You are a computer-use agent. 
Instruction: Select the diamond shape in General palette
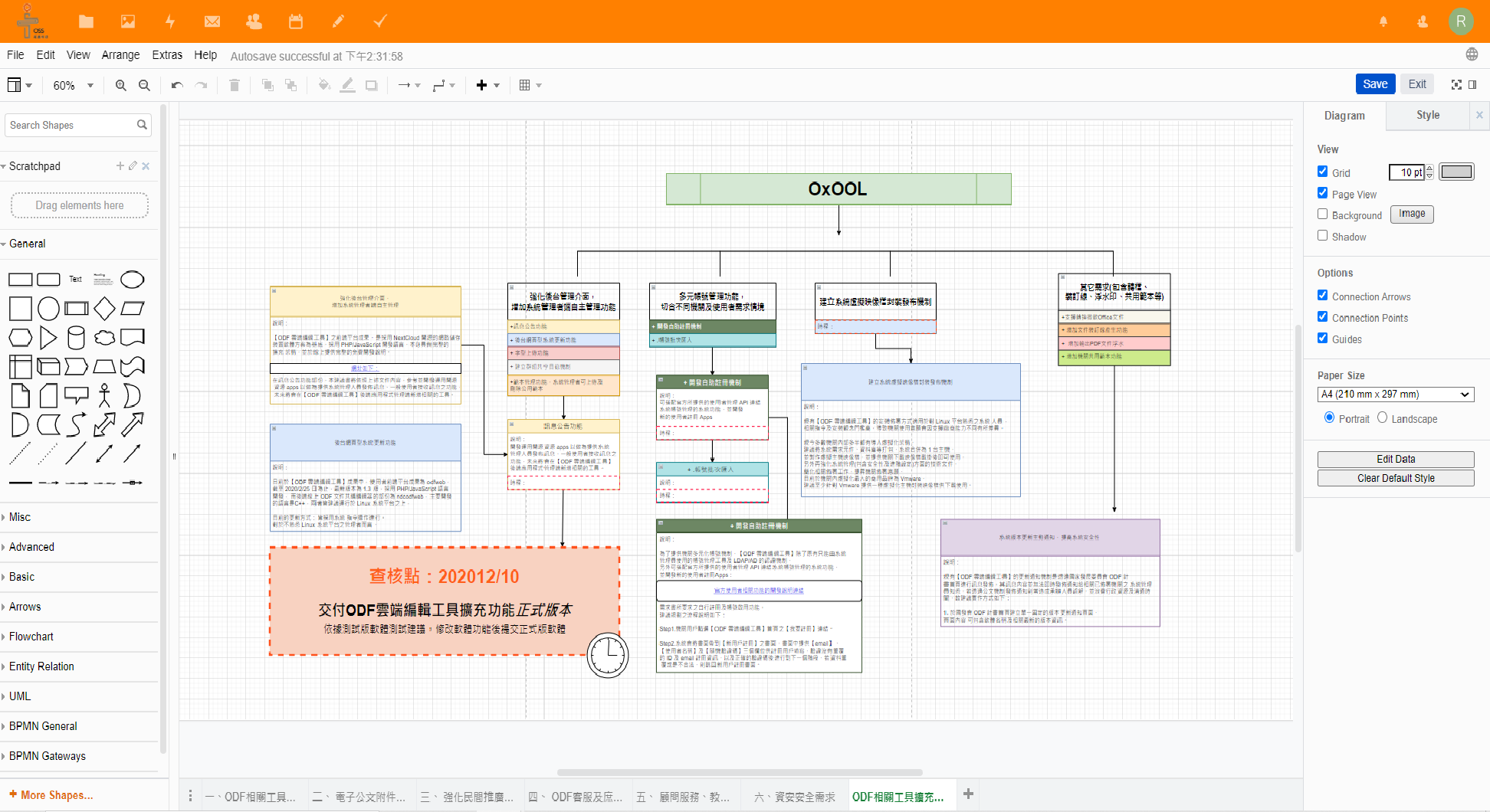[104, 309]
